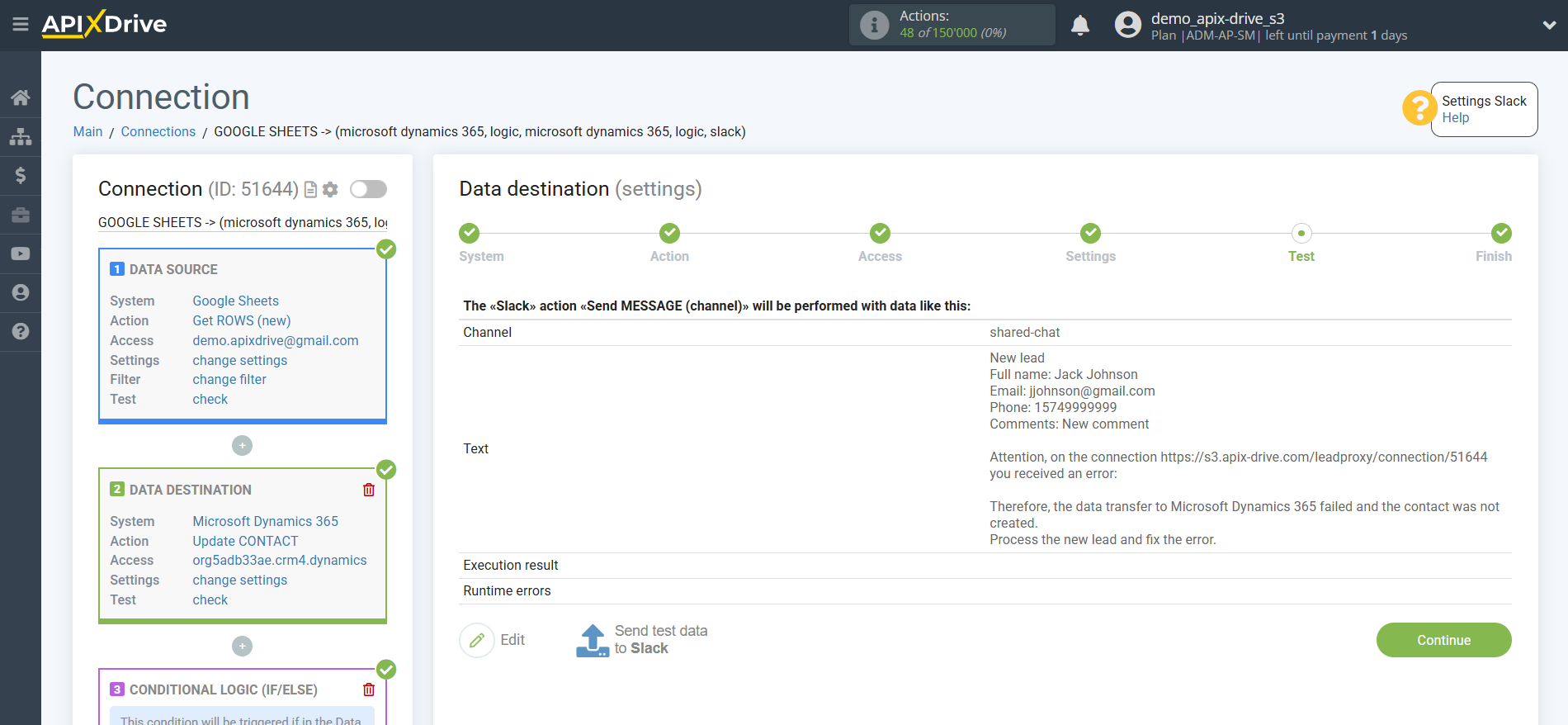
Task: Open the connection document icon
Action: (x=310, y=190)
